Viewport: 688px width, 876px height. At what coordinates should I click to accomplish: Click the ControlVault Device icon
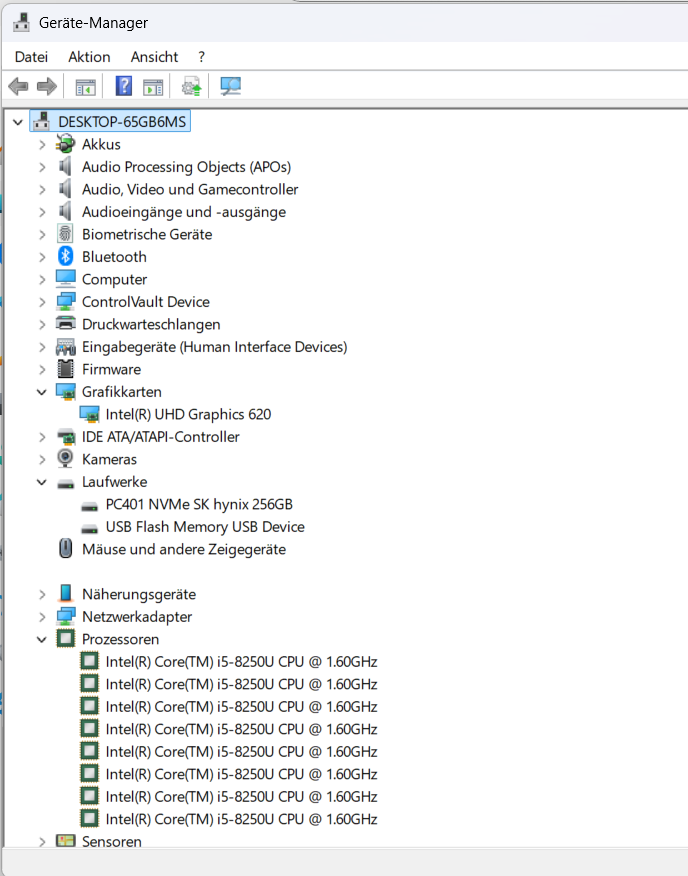pos(65,301)
